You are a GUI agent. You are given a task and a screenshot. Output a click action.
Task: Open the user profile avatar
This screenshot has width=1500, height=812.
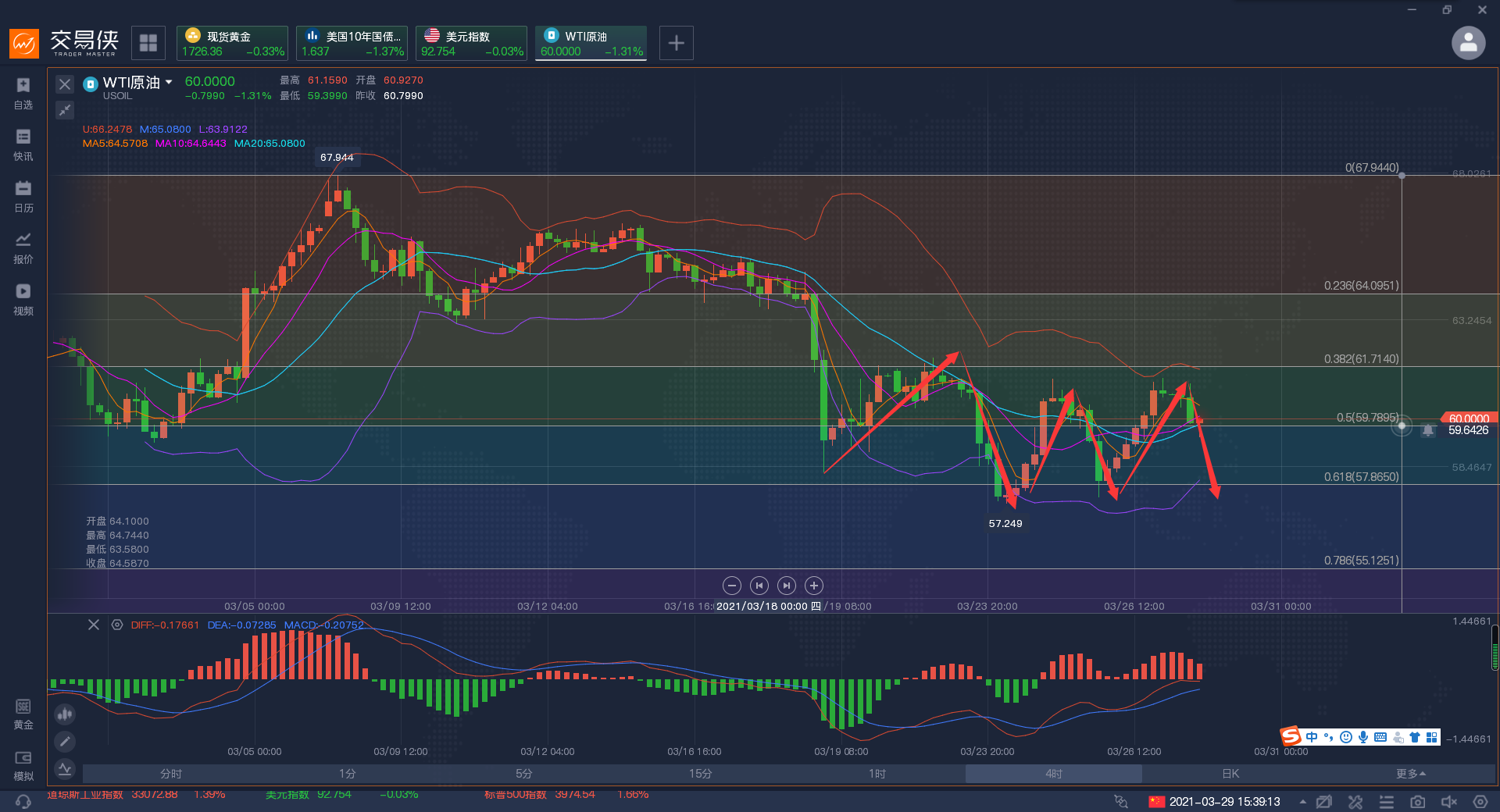pyautogui.click(x=1468, y=43)
